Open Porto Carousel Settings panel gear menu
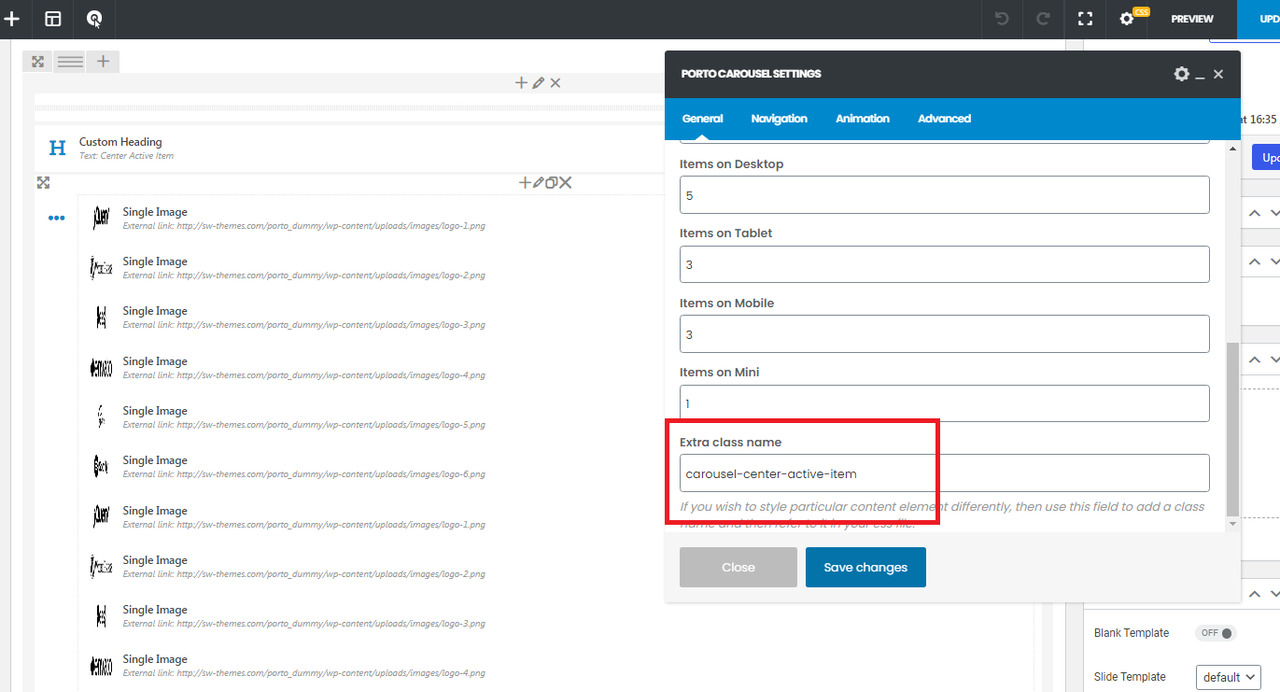Image resolution: width=1280 pixels, height=692 pixels. (1181, 74)
